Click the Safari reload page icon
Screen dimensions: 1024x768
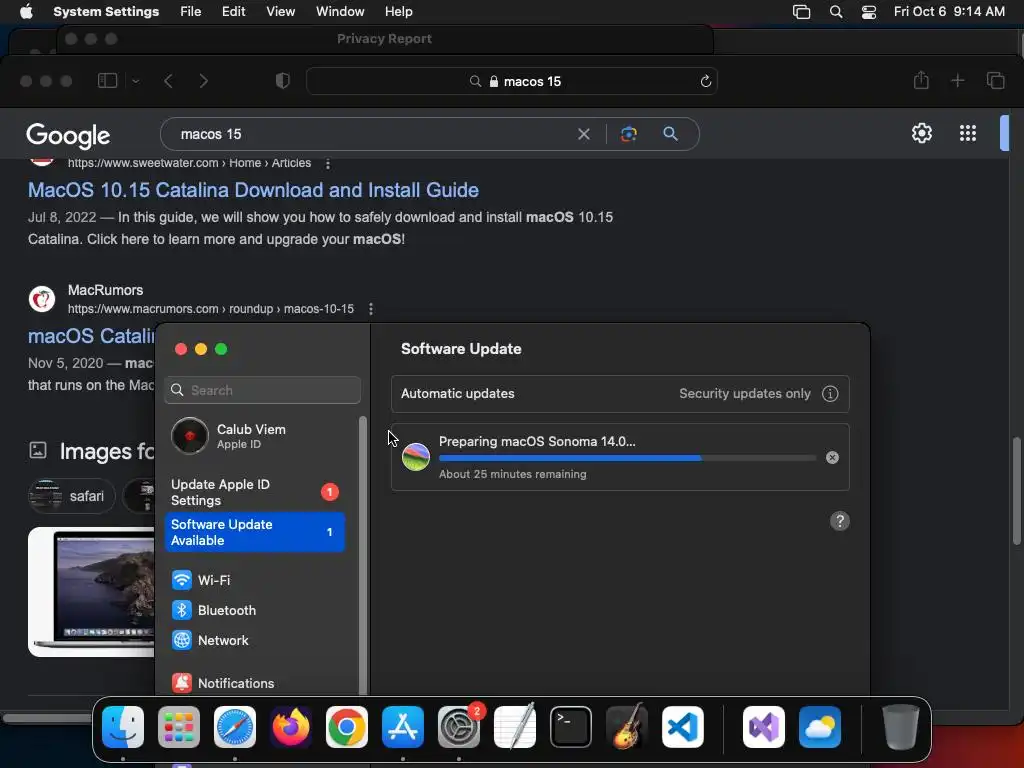[x=705, y=82]
